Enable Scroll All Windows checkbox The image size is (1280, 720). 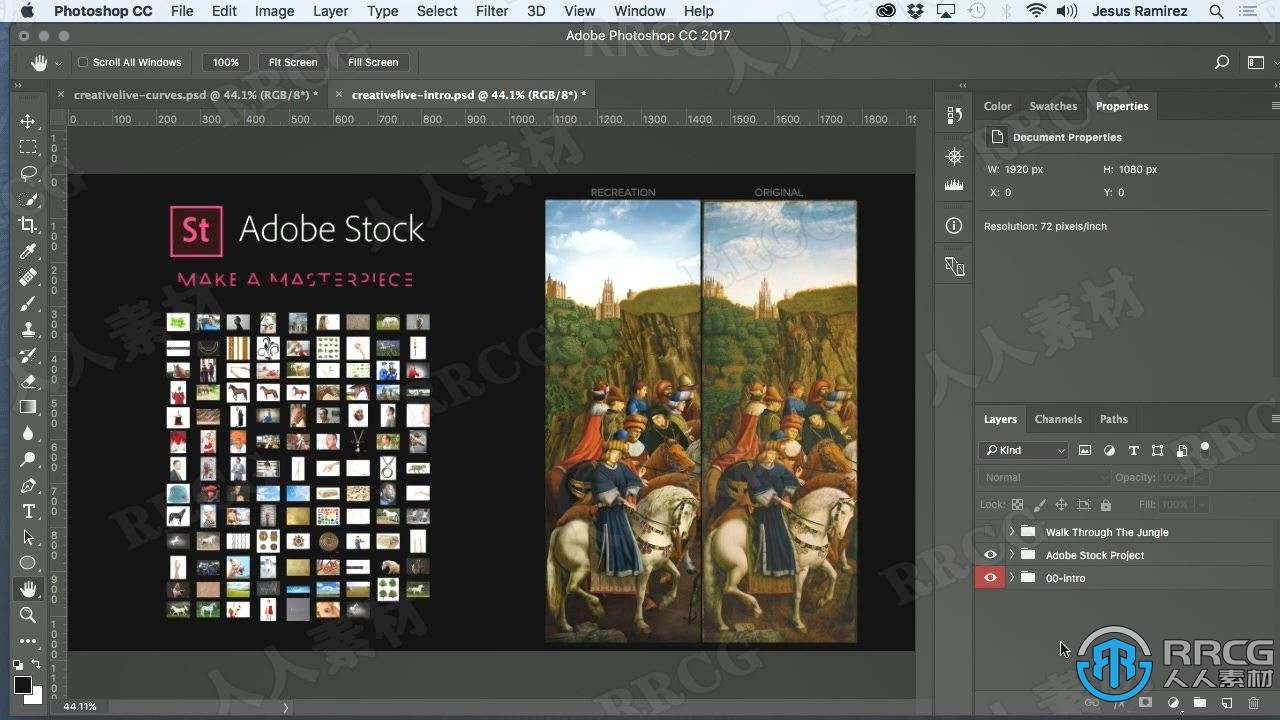pyautogui.click(x=83, y=62)
